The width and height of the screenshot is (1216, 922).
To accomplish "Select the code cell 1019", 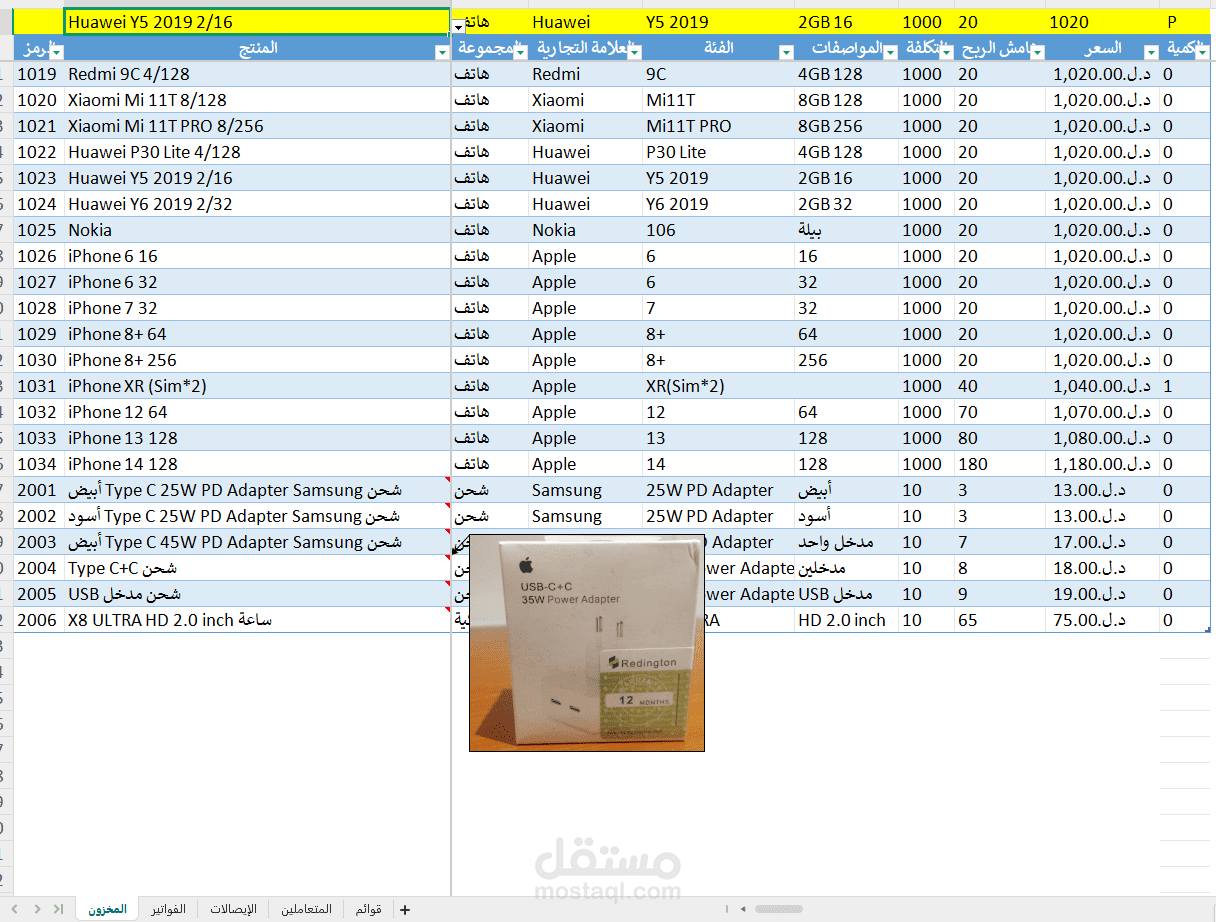I will [39, 74].
